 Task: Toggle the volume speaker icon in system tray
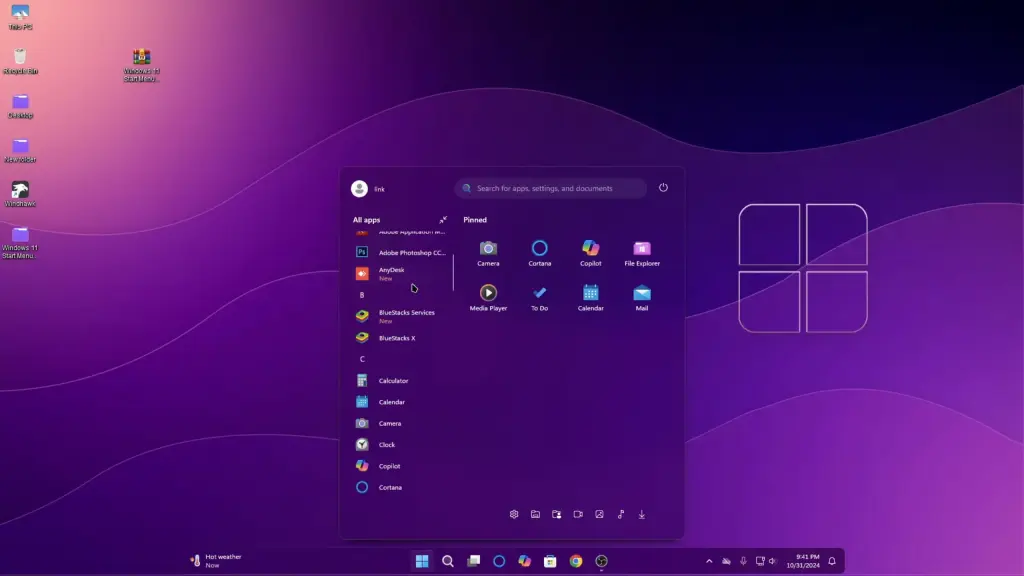click(x=772, y=561)
